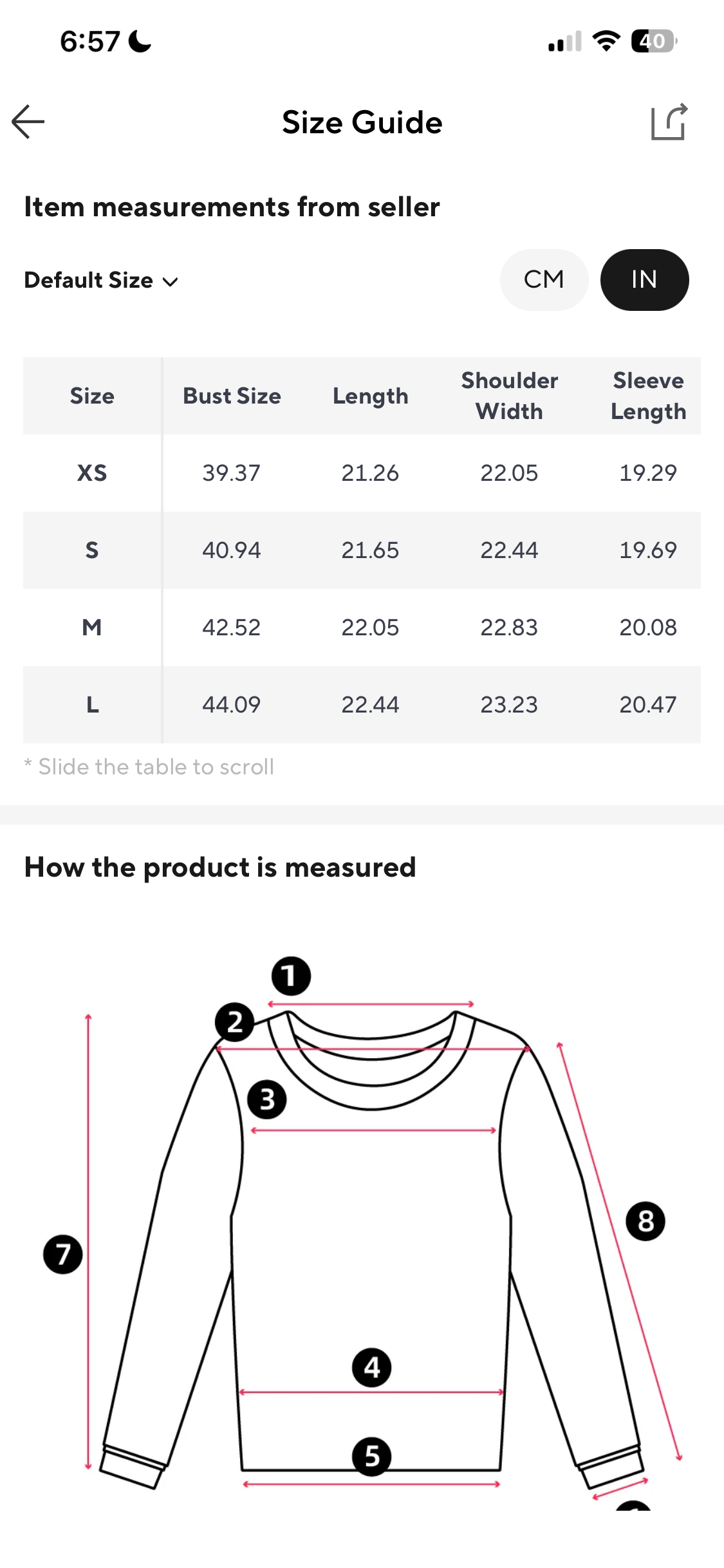Tap the share icon
Screen dimensions: 724x1568
click(669, 122)
